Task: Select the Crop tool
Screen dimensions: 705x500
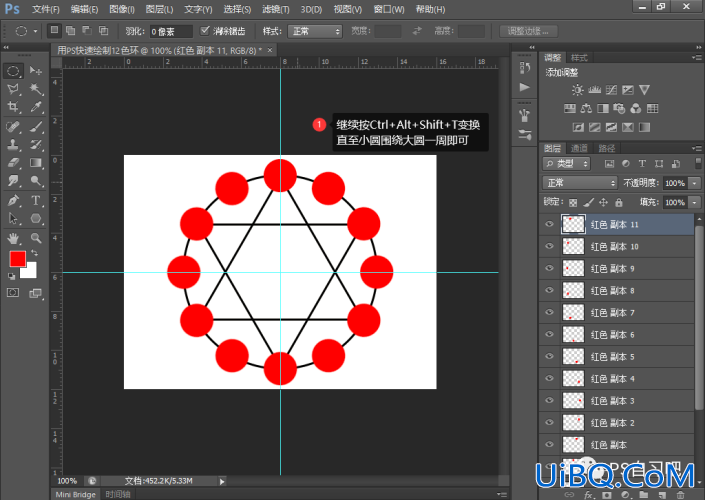Action: [x=13, y=107]
